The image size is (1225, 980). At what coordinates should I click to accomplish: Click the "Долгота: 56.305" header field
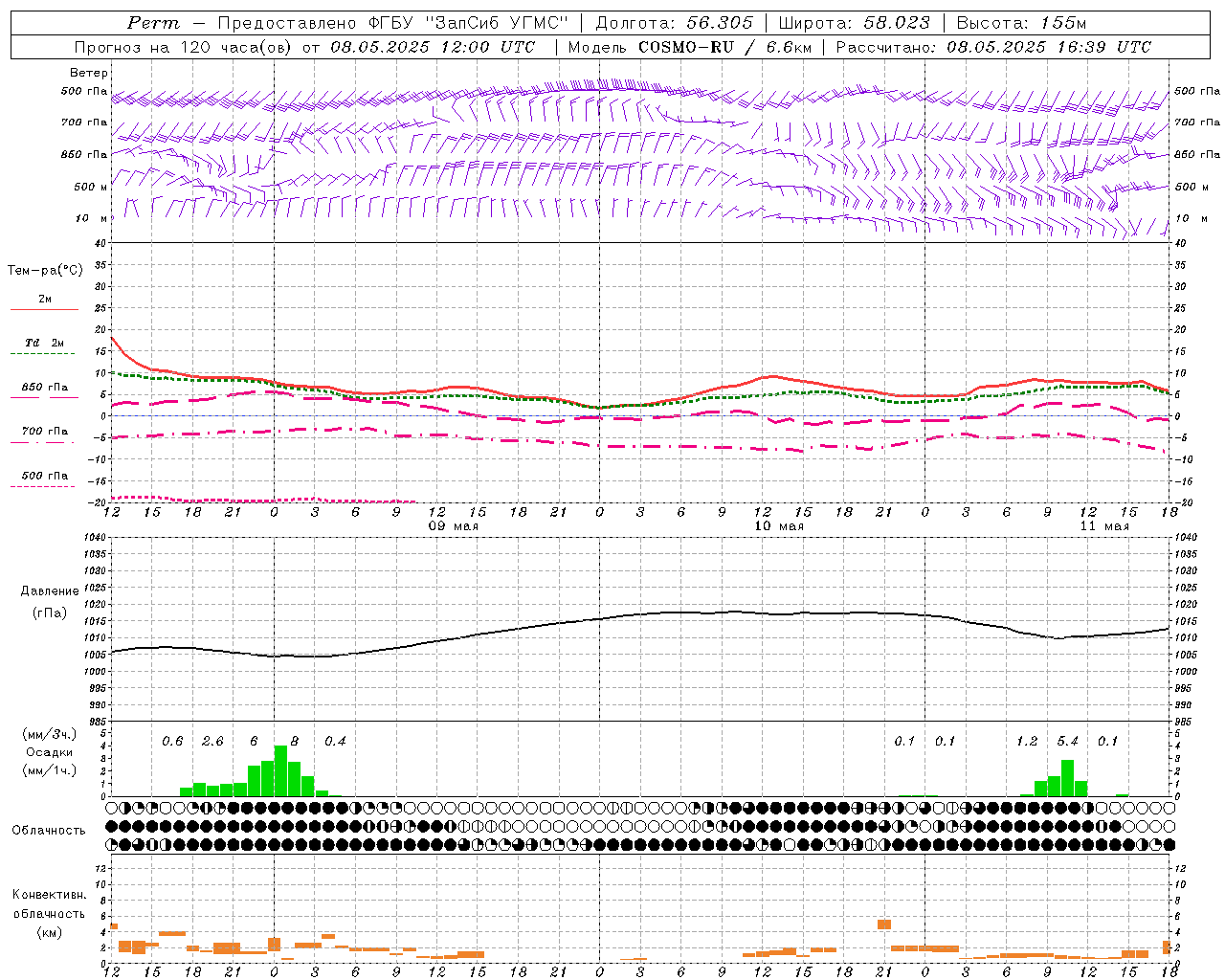(x=675, y=23)
